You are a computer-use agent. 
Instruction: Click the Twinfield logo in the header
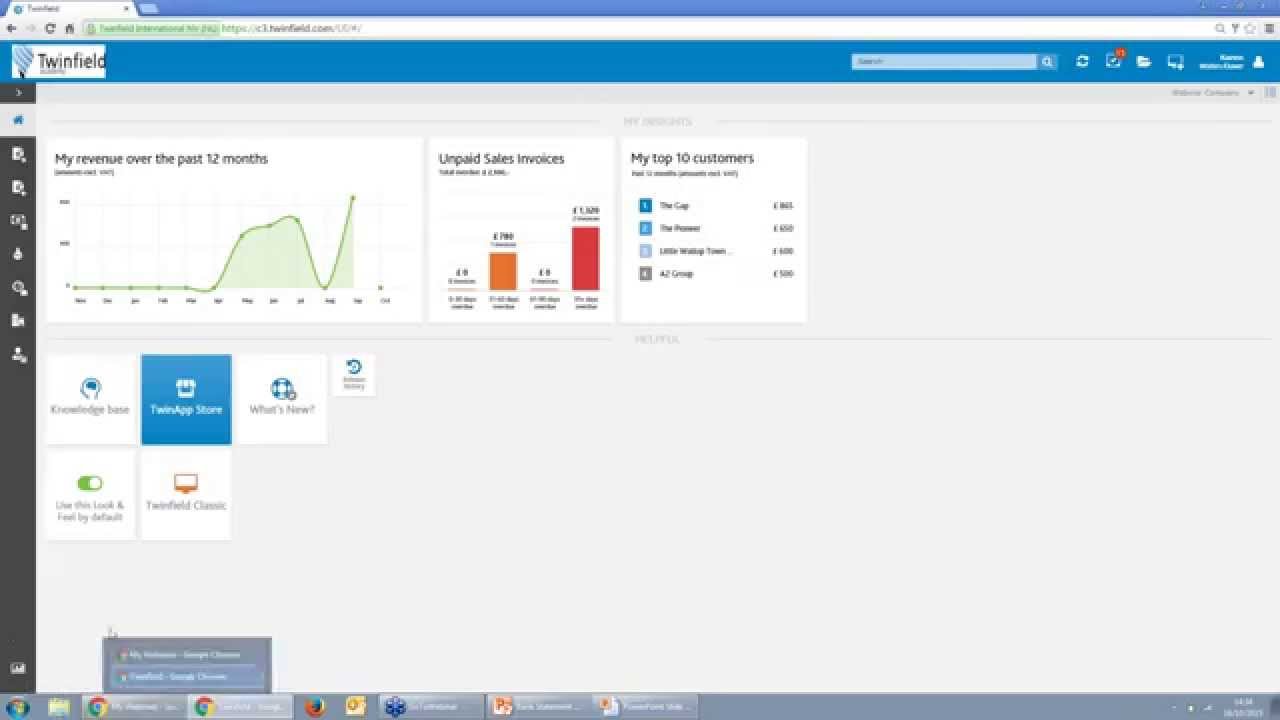58,62
